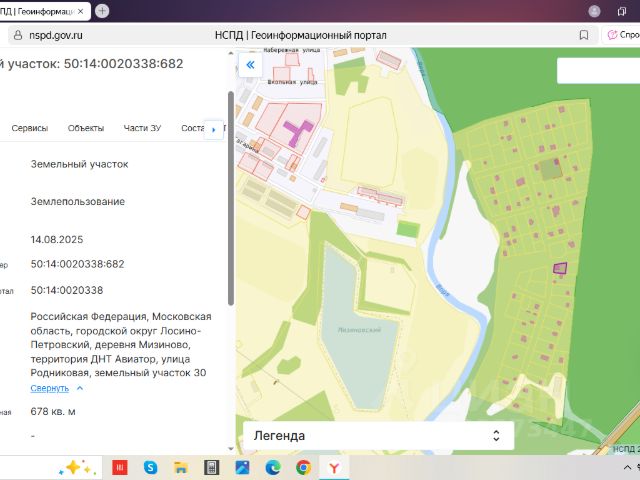Open Google Chrome from the taskbar

[x=303, y=468]
